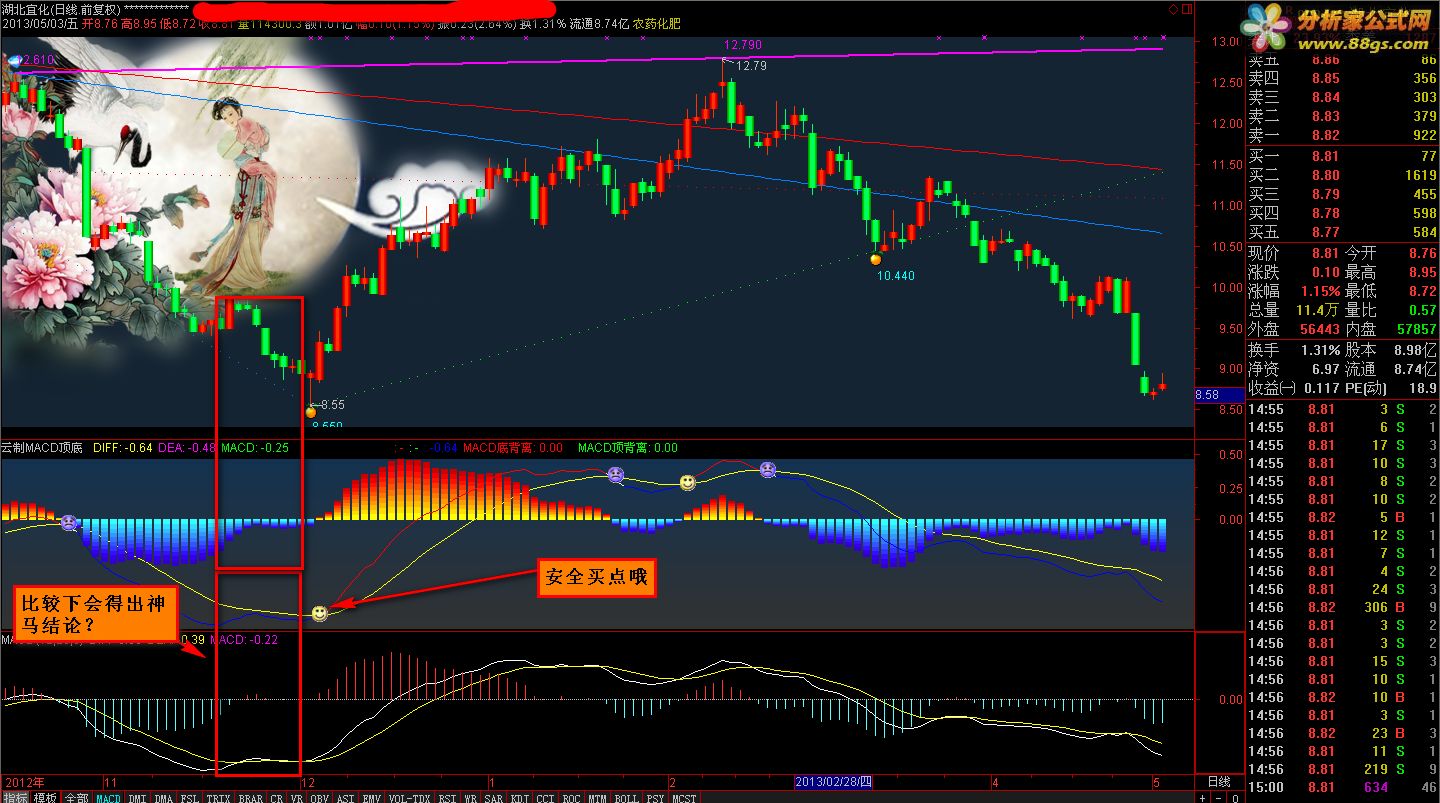Click the orange ball marker at 8.55 low
The image size is (1440, 803).
coord(310,411)
